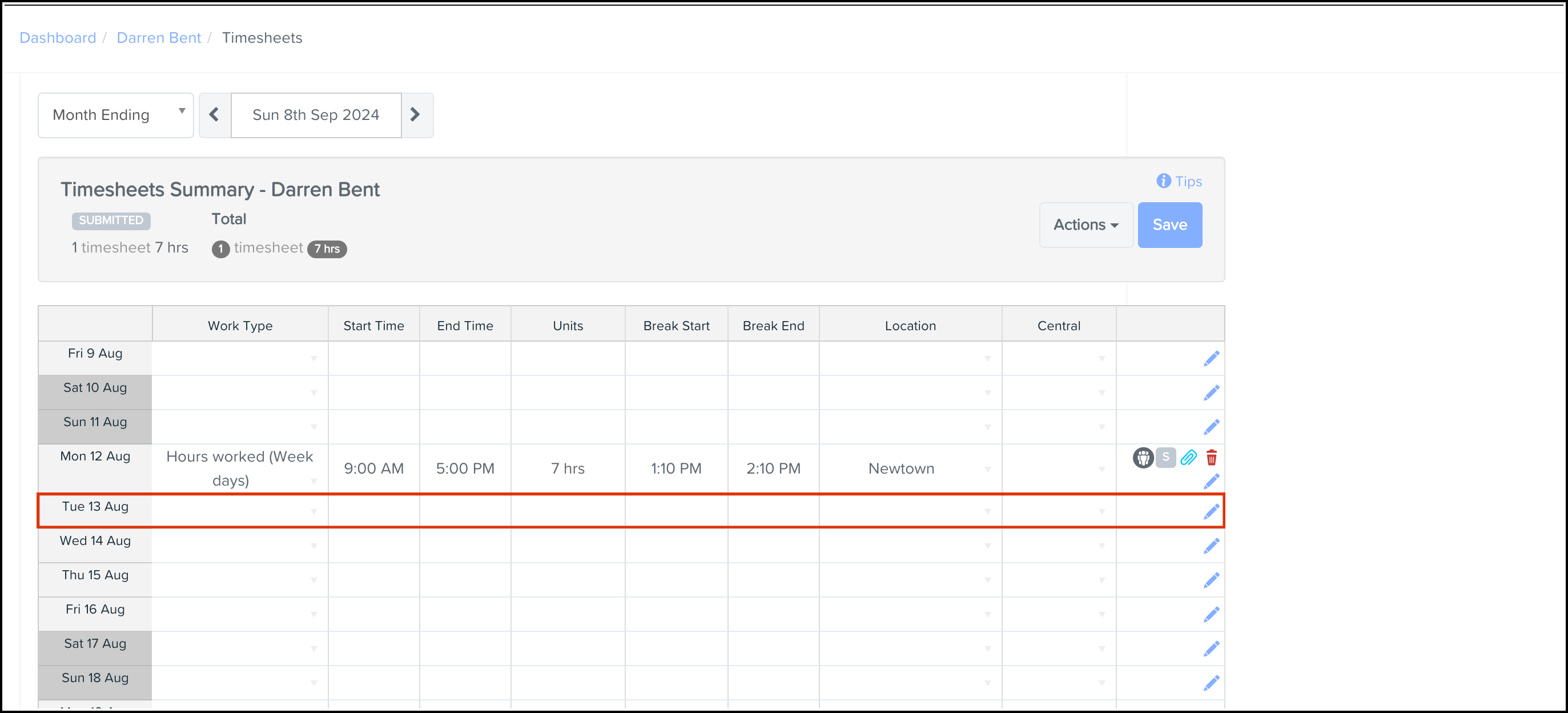Viewport: 1568px width, 713px height.
Task: Click the pencil icon for Sat 17 Aug
Action: coord(1211,648)
